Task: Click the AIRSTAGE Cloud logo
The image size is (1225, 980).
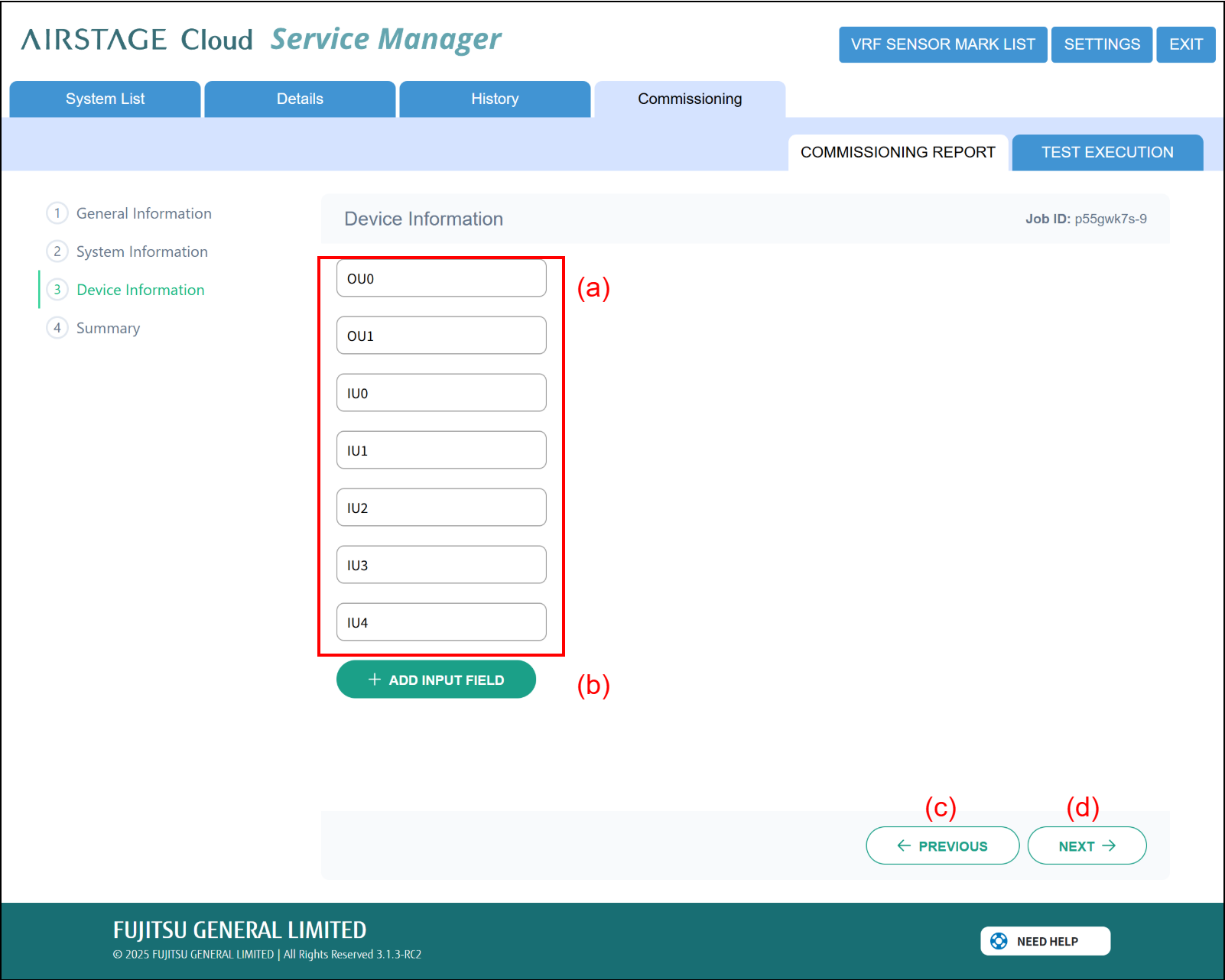Action: (137, 40)
